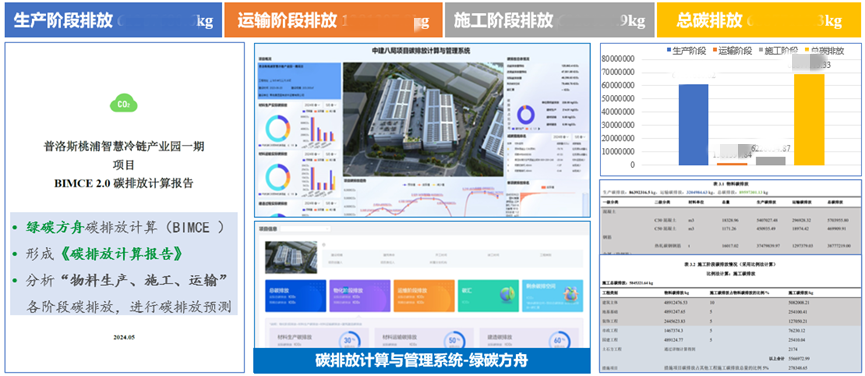This screenshot has height=376, width=865.
Task: Select the 总碳排放 yellow header tab
Action: pos(759,21)
